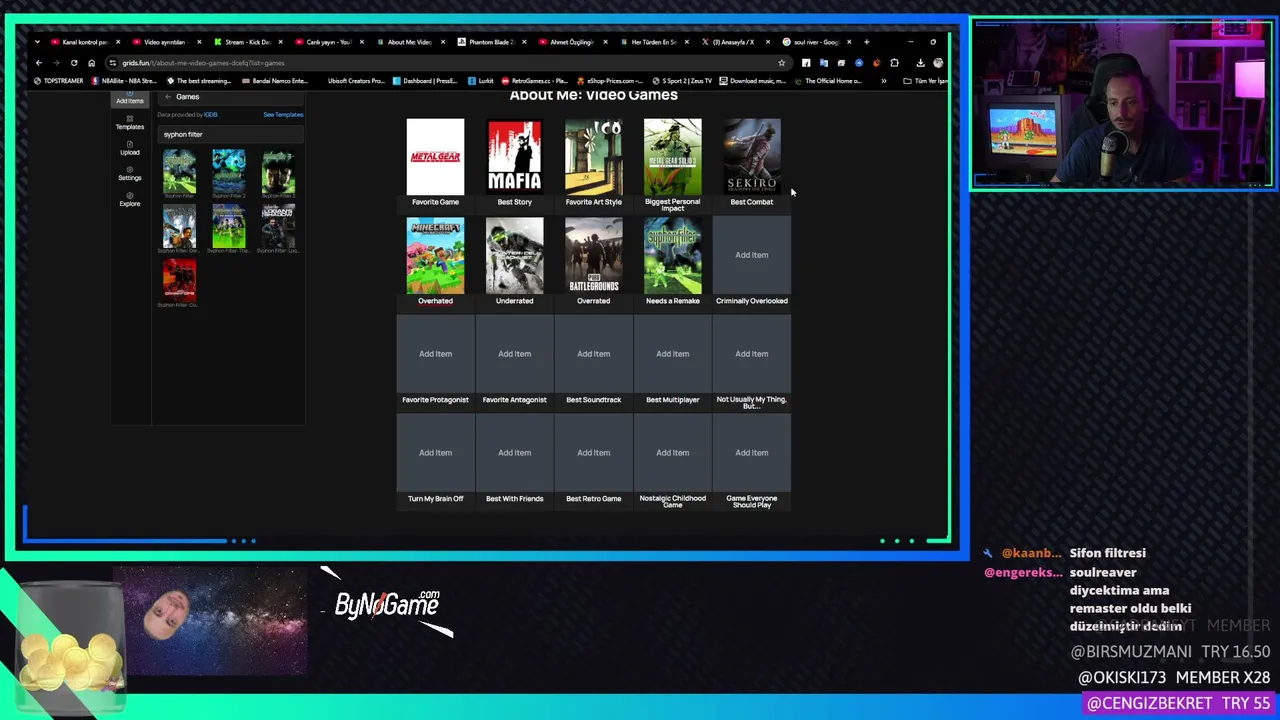Open the Bandai Namco bookmark
This screenshot has width=1280, height=720.
pyautogui.click(x=275, y=81)
